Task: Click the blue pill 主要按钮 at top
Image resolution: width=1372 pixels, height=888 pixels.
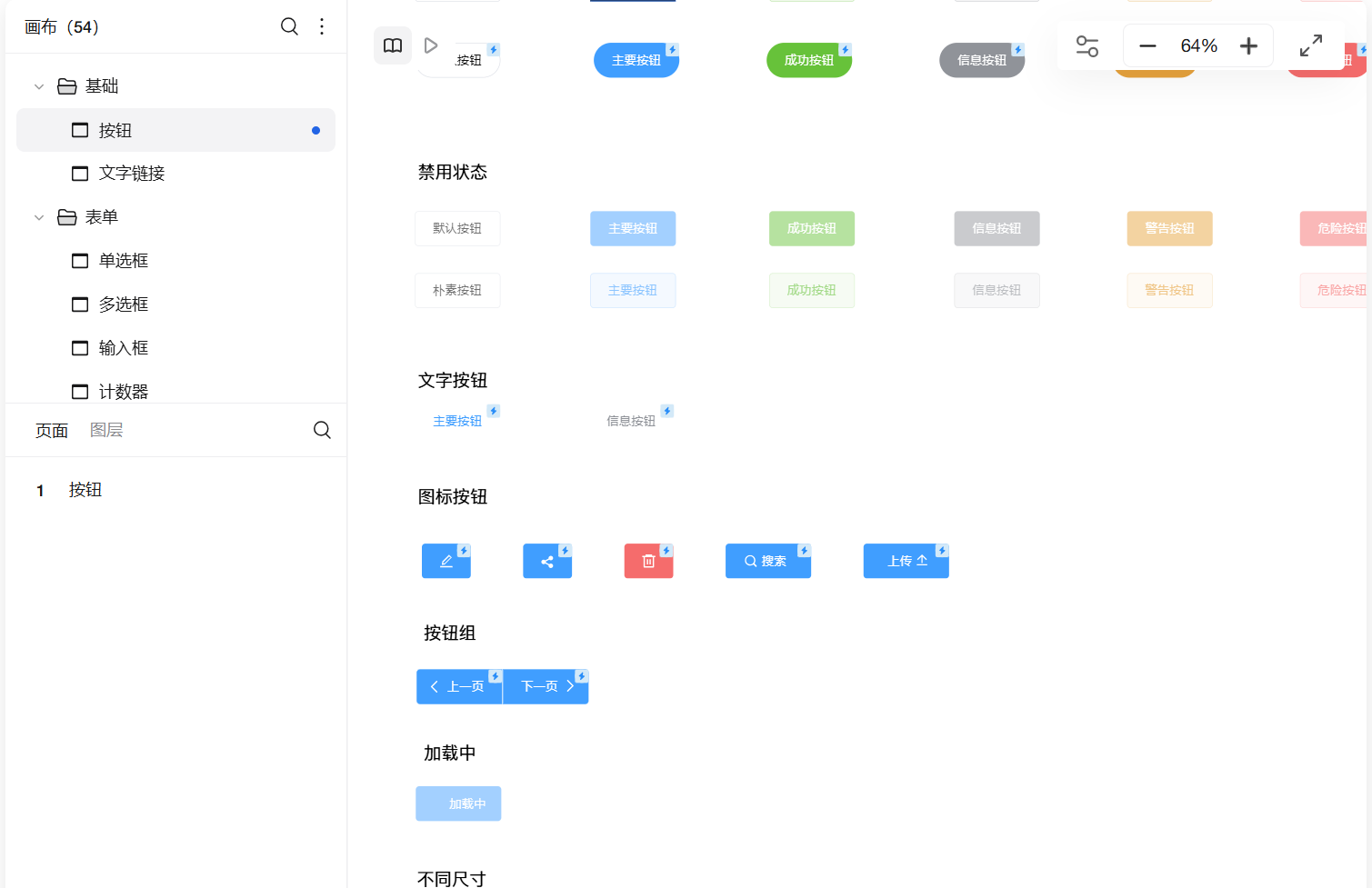Action: tap(636, 60)
